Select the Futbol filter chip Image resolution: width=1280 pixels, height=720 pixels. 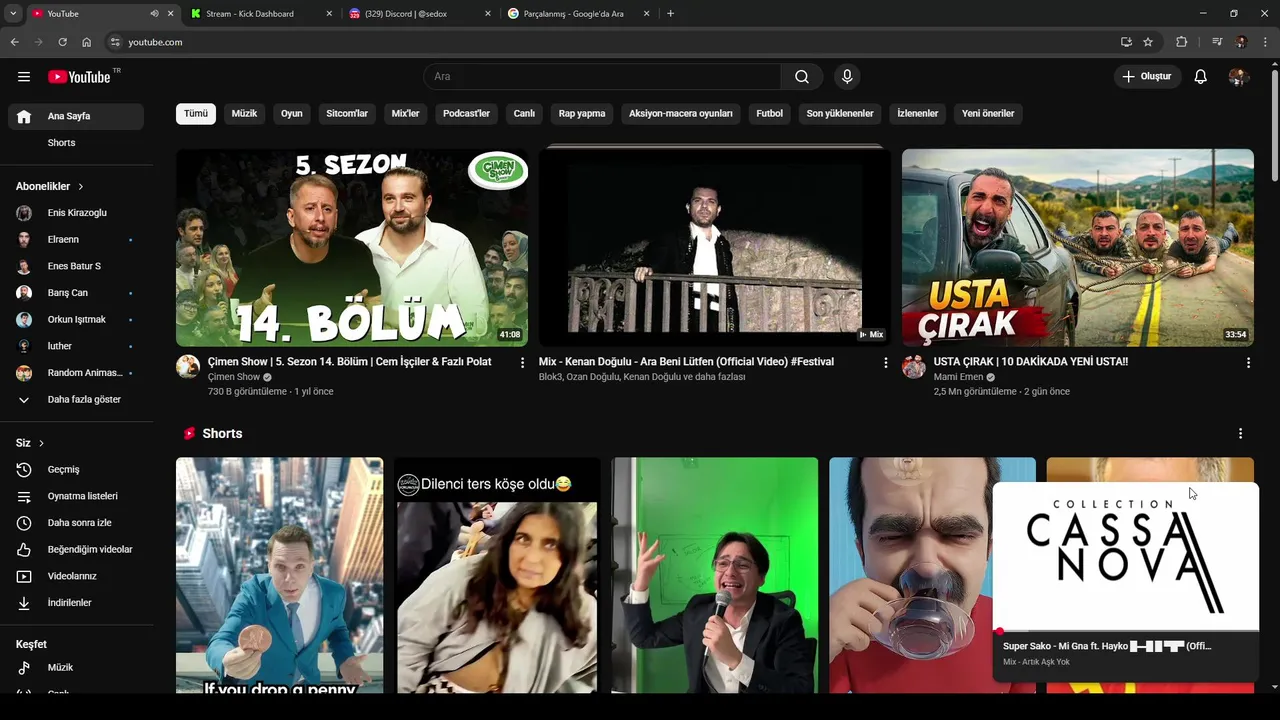coord(770,114)
